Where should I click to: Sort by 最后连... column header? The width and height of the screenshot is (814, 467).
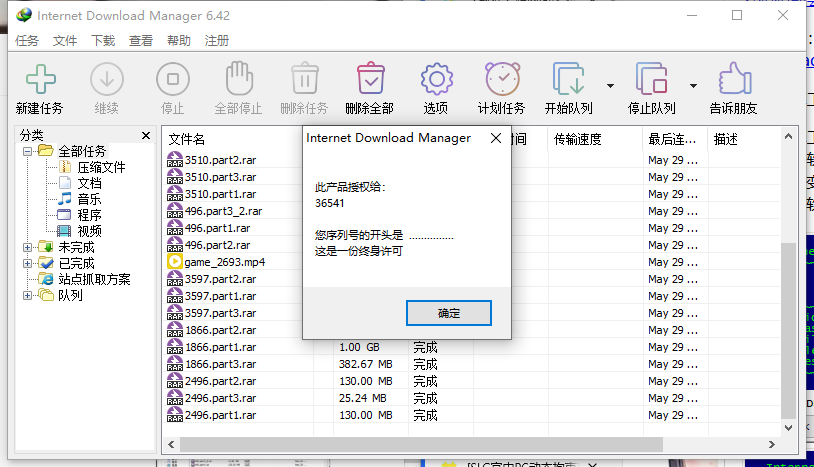pos(674,139)
